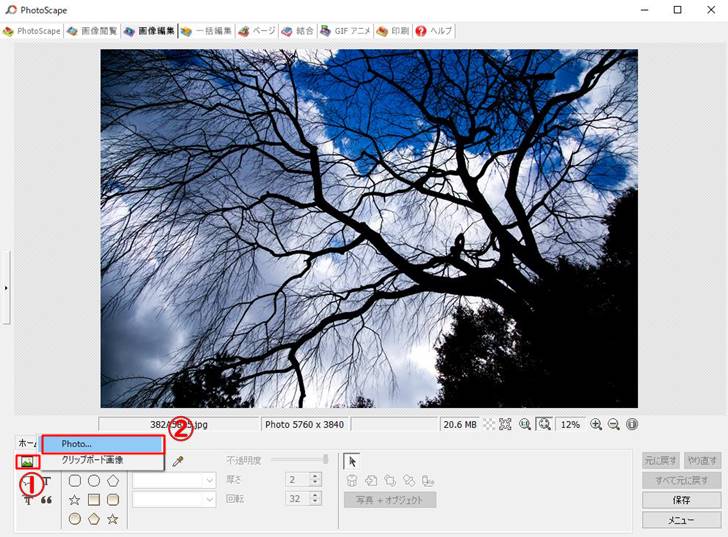
Task: Click the 保存 save button
Action: pos(681,500)
